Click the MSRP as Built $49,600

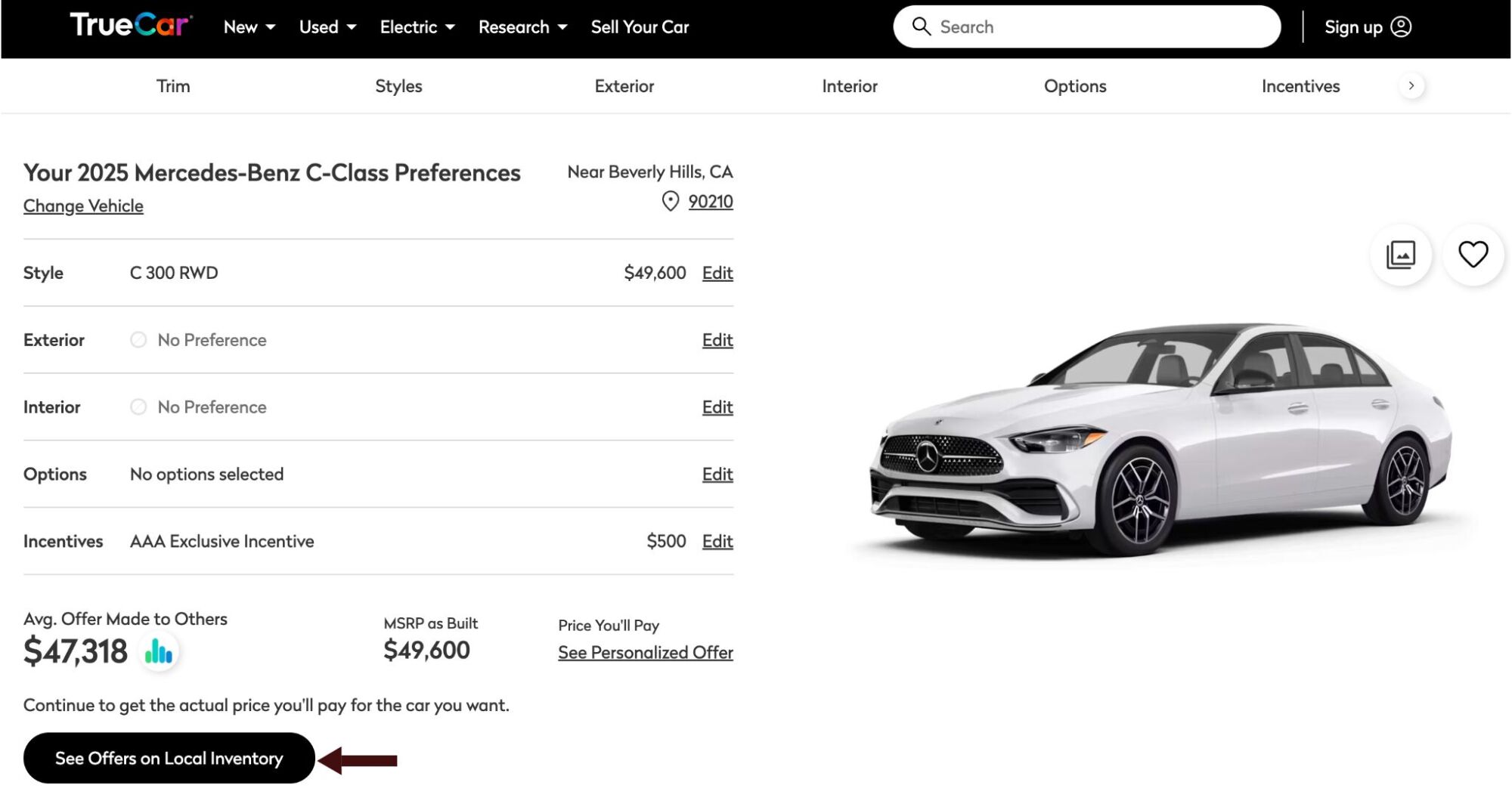[x=426, y=650]
